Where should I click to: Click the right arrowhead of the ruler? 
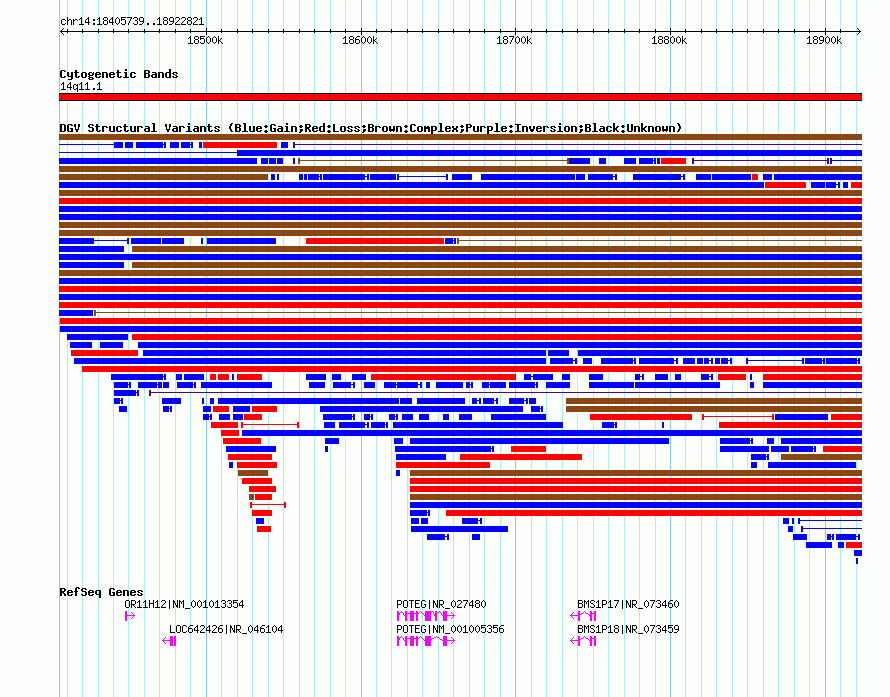pyautogui.click(x=859, y=32)
